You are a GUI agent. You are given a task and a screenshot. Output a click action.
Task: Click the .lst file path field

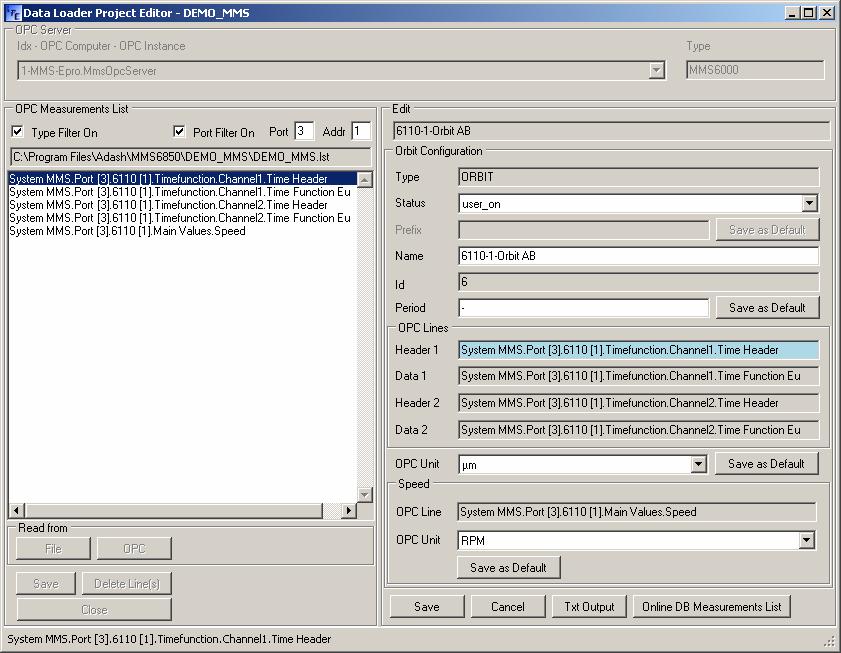[x=190, y=157]
